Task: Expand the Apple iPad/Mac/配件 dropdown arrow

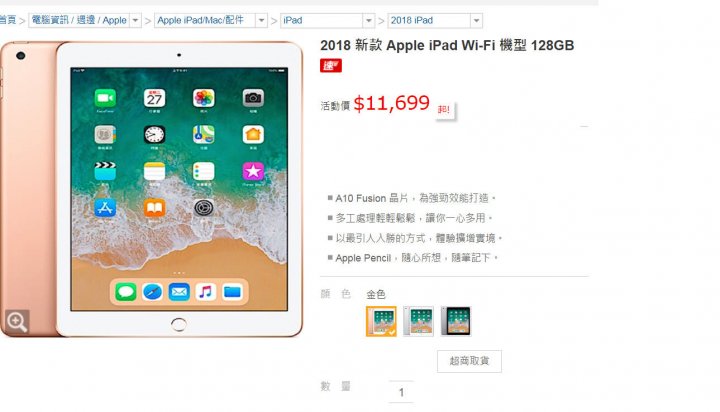Action: (x=261, y=21)
